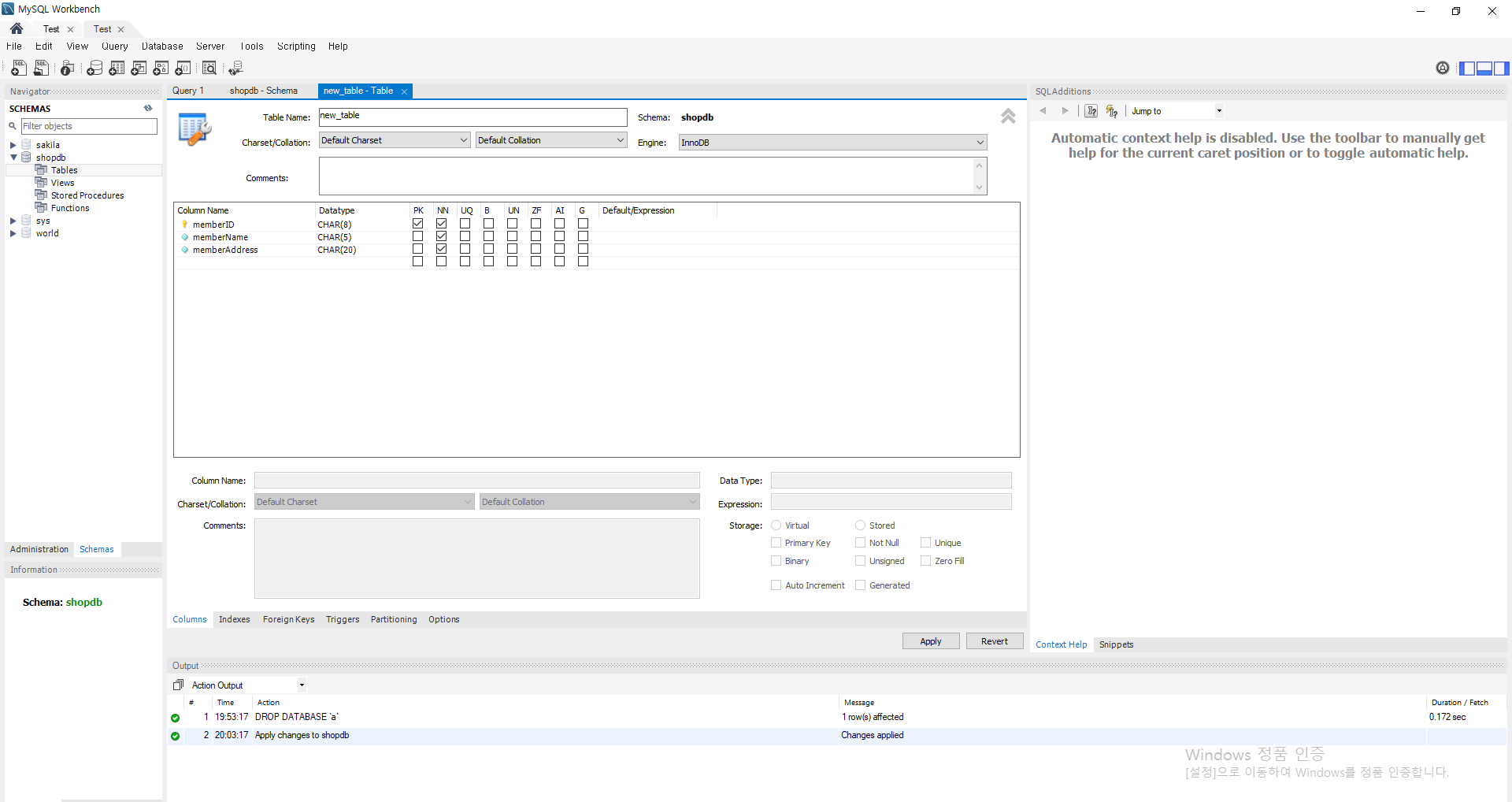1512x802 pixels.
Task: Revert the table changes
Action: (995, 641)
